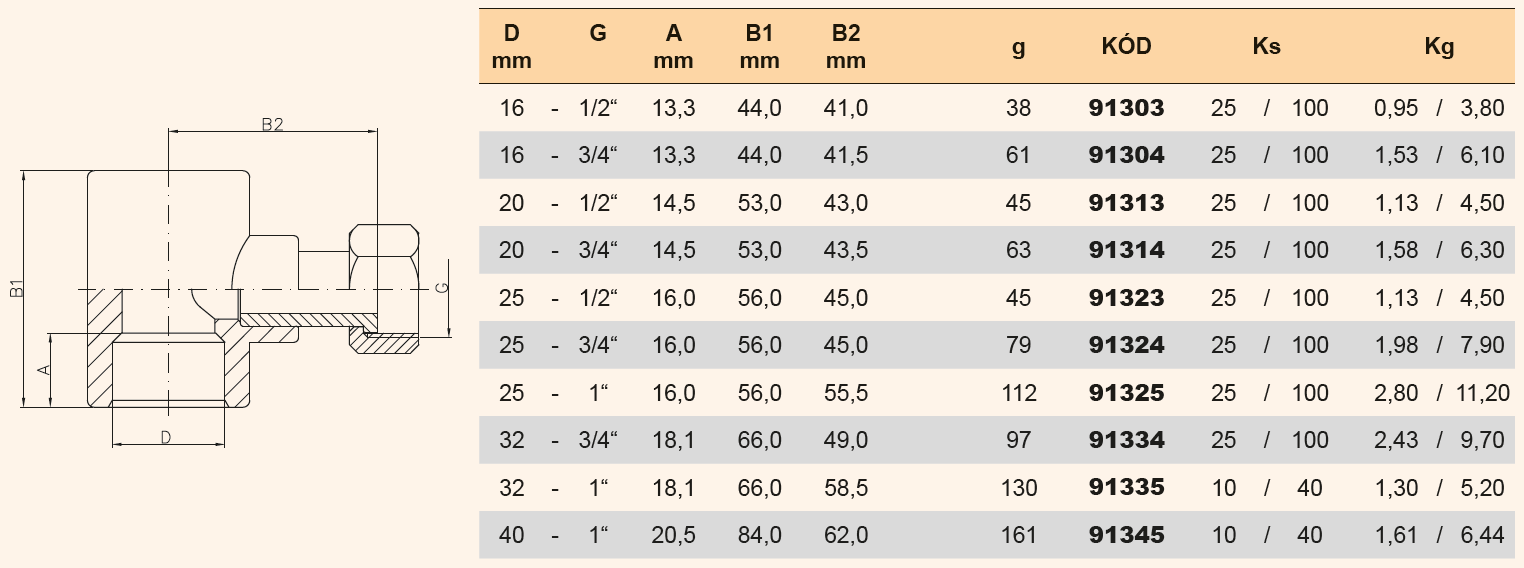Click the 84,0 B1 value
1524x568 pixels.
pyautogui.click(x=759, y=535)
